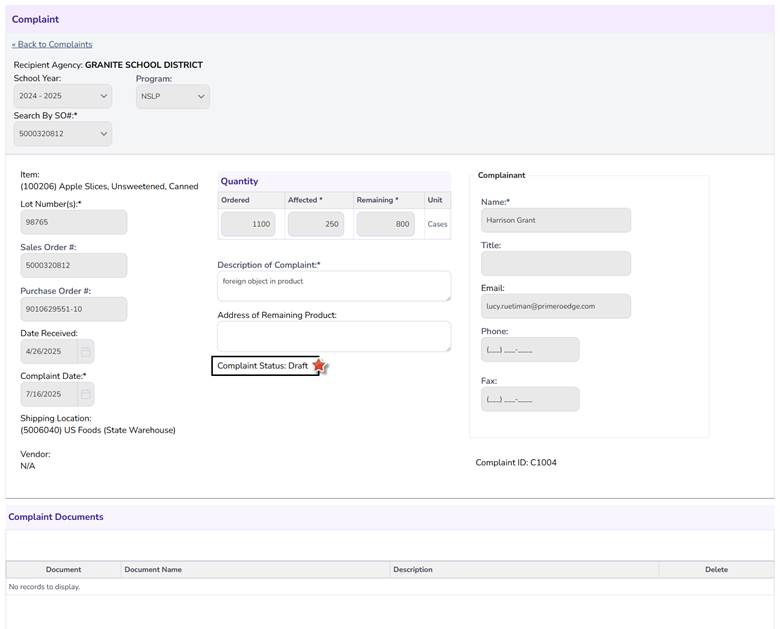The width and height of the screenshot is (780, 629).
Task: Expand the Search By SO# dropdown
Action: click(x=63, y=134)
